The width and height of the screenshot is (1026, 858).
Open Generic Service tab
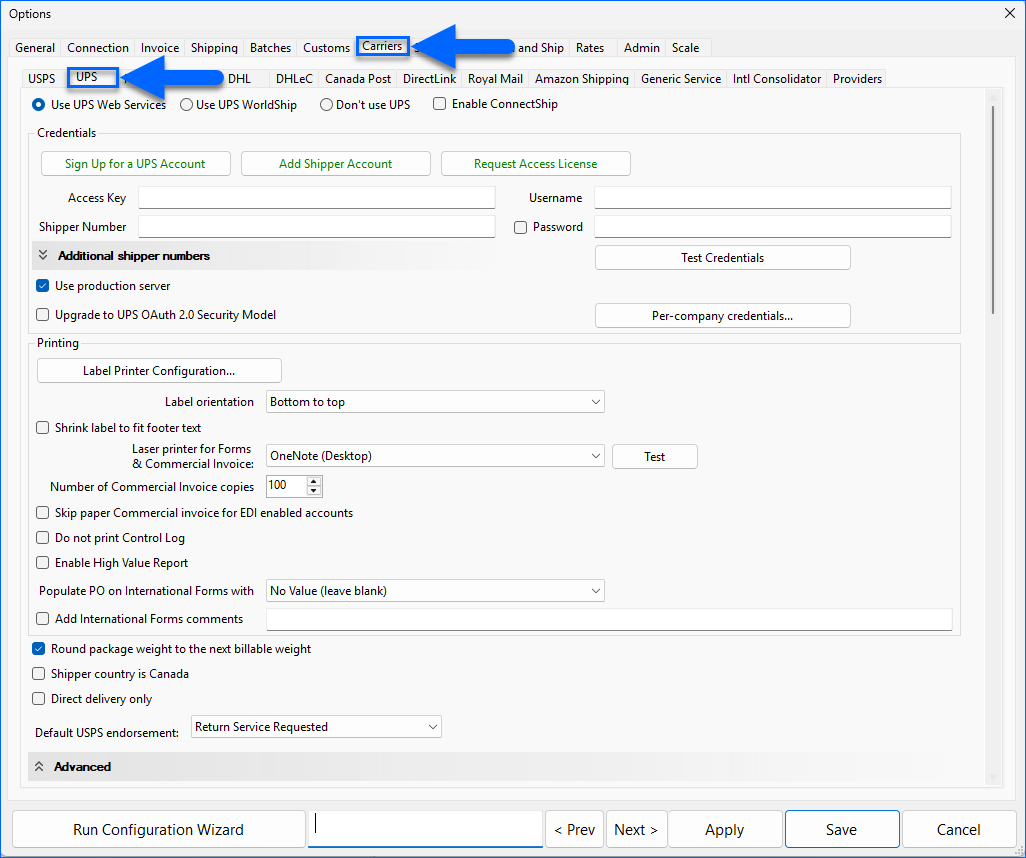681,79
